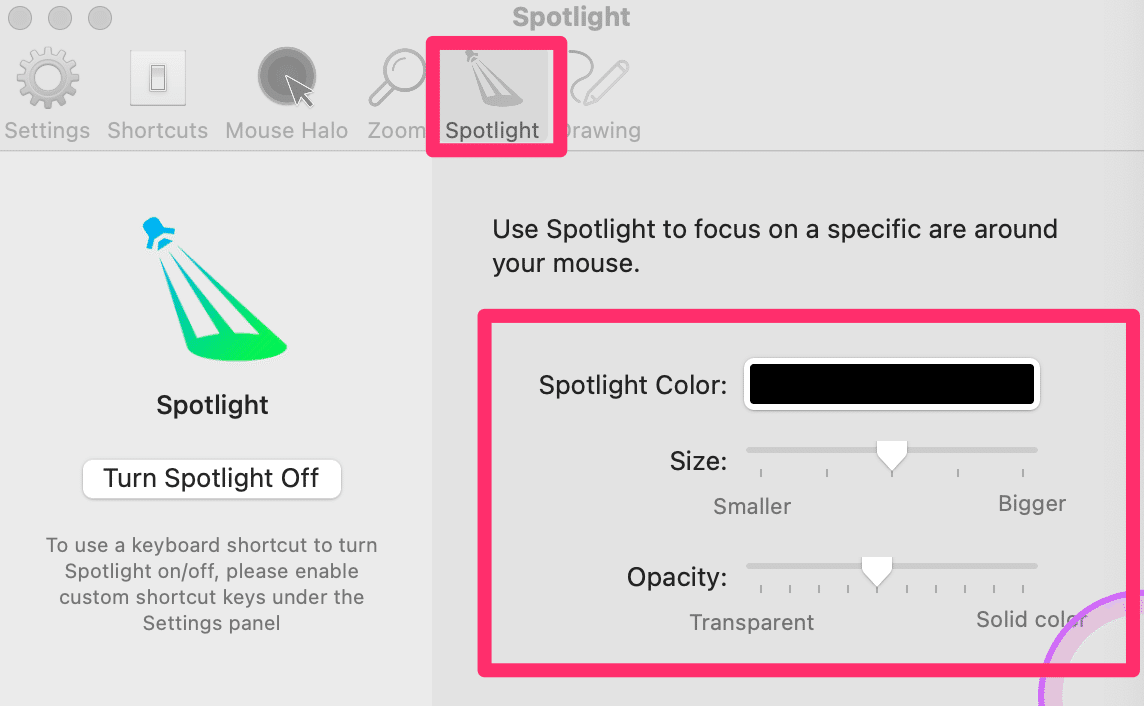Select the Spotlight toolbar icon
Screen dimensions: 1144x706
[x=494, y=79]
